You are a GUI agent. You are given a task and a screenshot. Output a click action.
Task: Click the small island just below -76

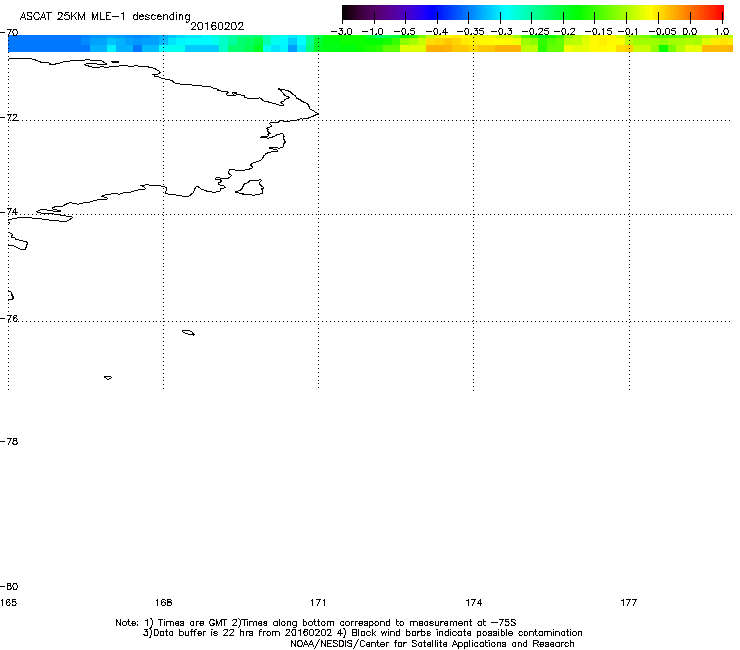(x=188, y=333)
